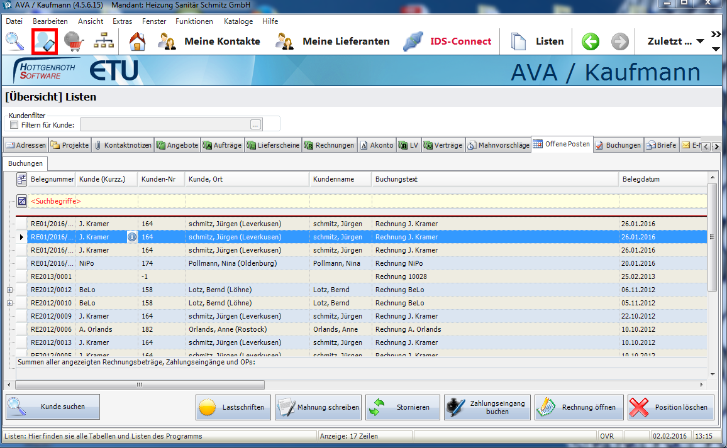Image resolution: width=727 pixels, height=448 pixels.
Task: Switch to the Mahnvorschläge tab
Action: point(498,145)
